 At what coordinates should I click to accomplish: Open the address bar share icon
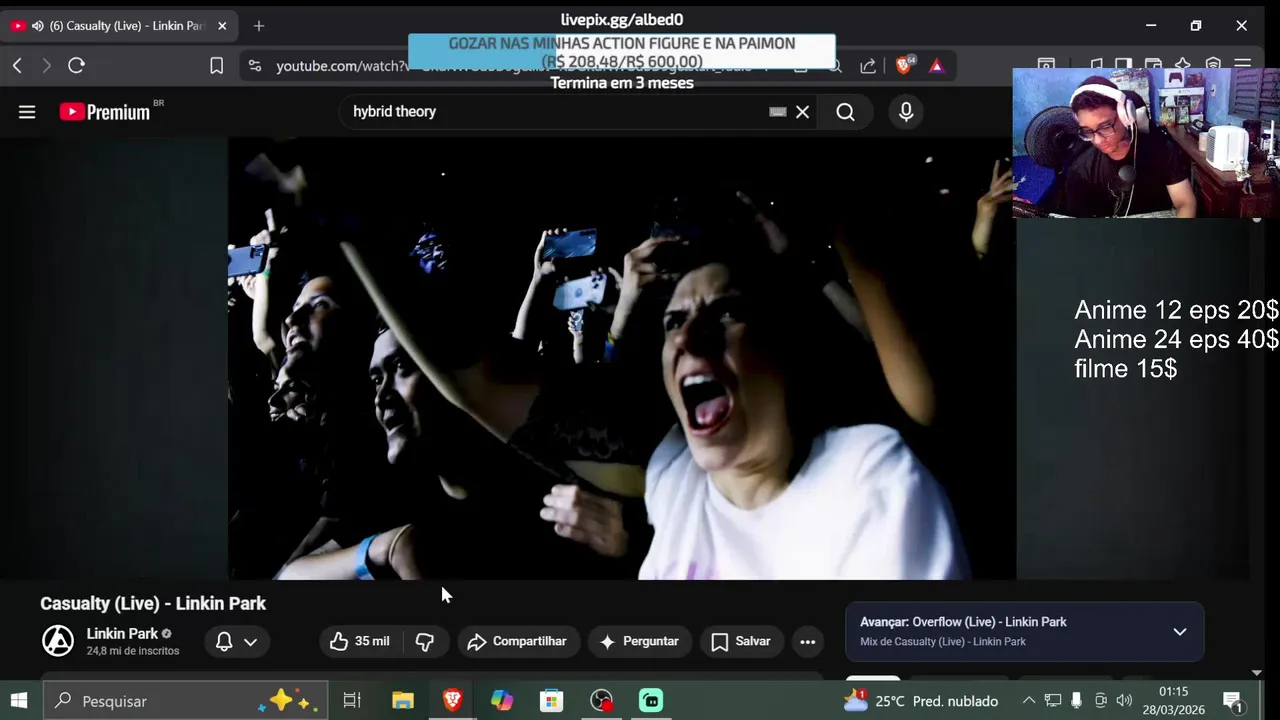(x=868, y=66)
